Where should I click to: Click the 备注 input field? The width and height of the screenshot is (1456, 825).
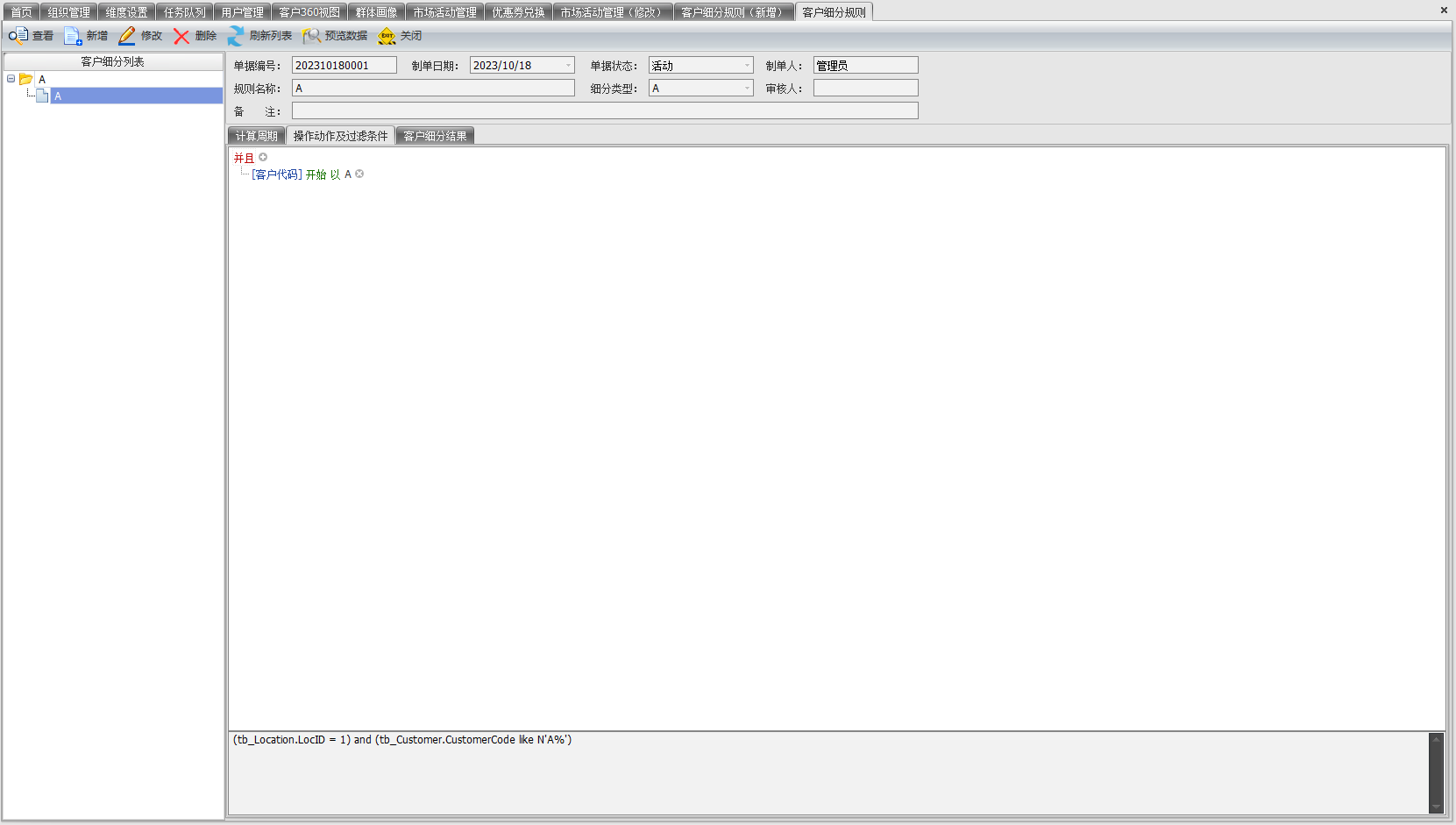click(x=605, y=111)
